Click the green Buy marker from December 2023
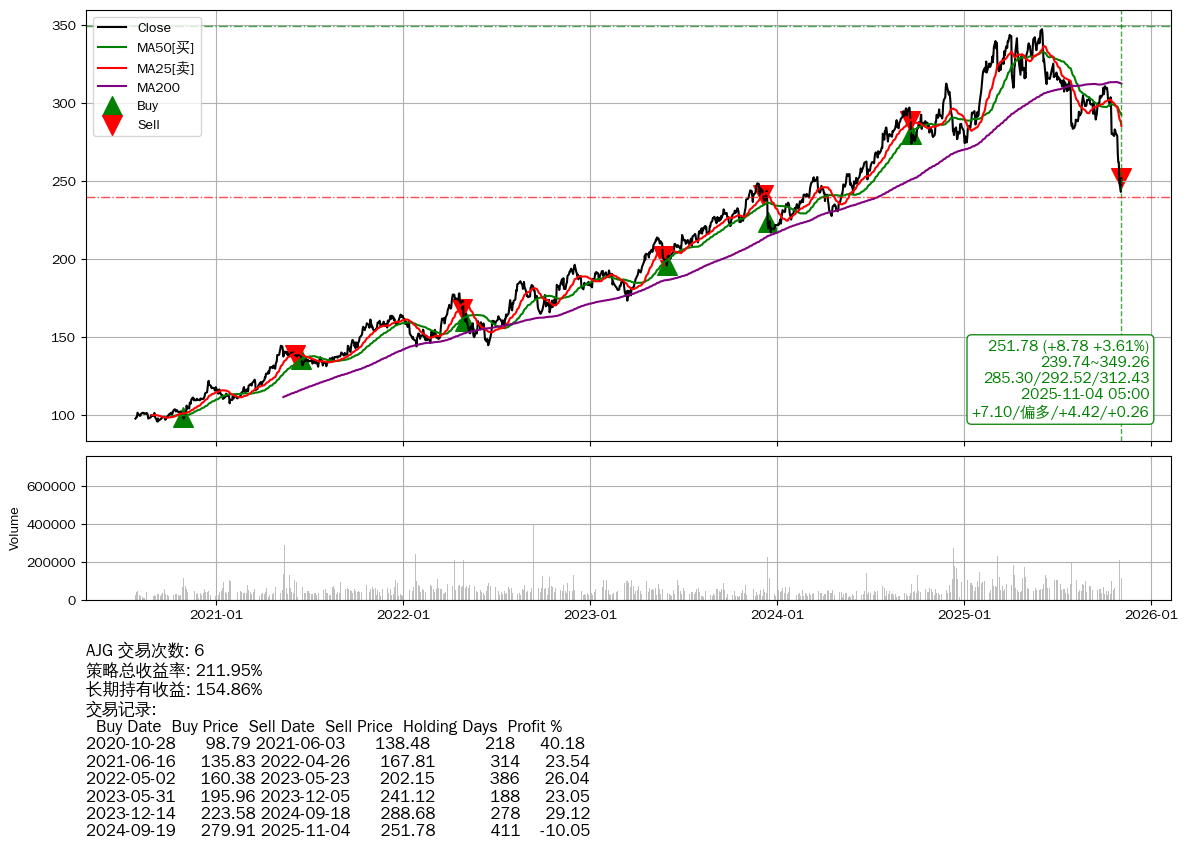The height and width of the screenshot is (849, 1188). coord(768,222)
